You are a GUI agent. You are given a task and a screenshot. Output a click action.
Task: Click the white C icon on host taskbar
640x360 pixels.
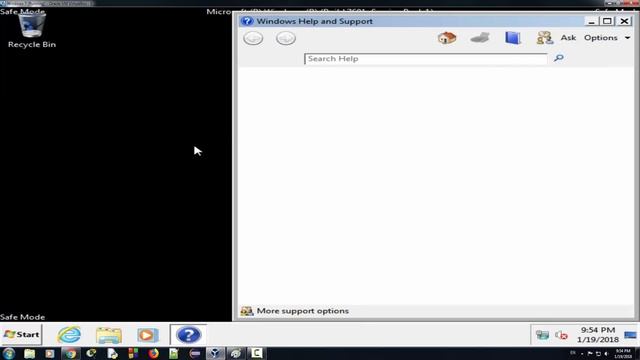point(256,353)
